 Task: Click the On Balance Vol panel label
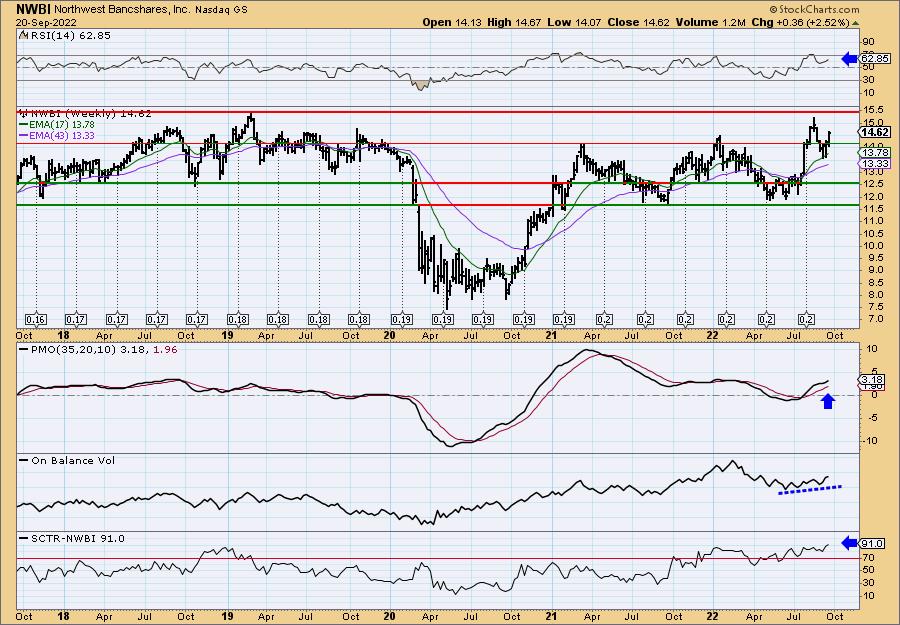67,460
